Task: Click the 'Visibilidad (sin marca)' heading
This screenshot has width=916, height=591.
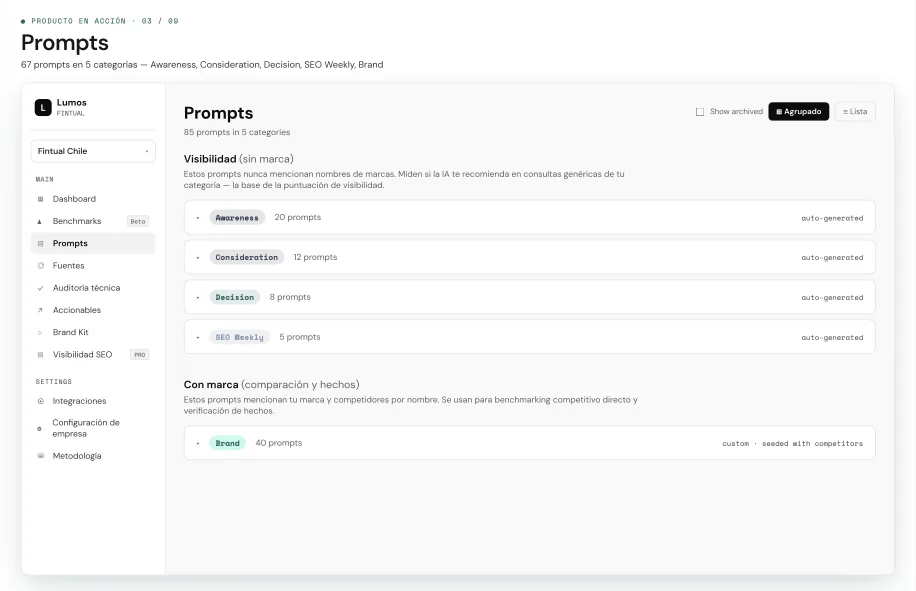Action: pos(238,159)
